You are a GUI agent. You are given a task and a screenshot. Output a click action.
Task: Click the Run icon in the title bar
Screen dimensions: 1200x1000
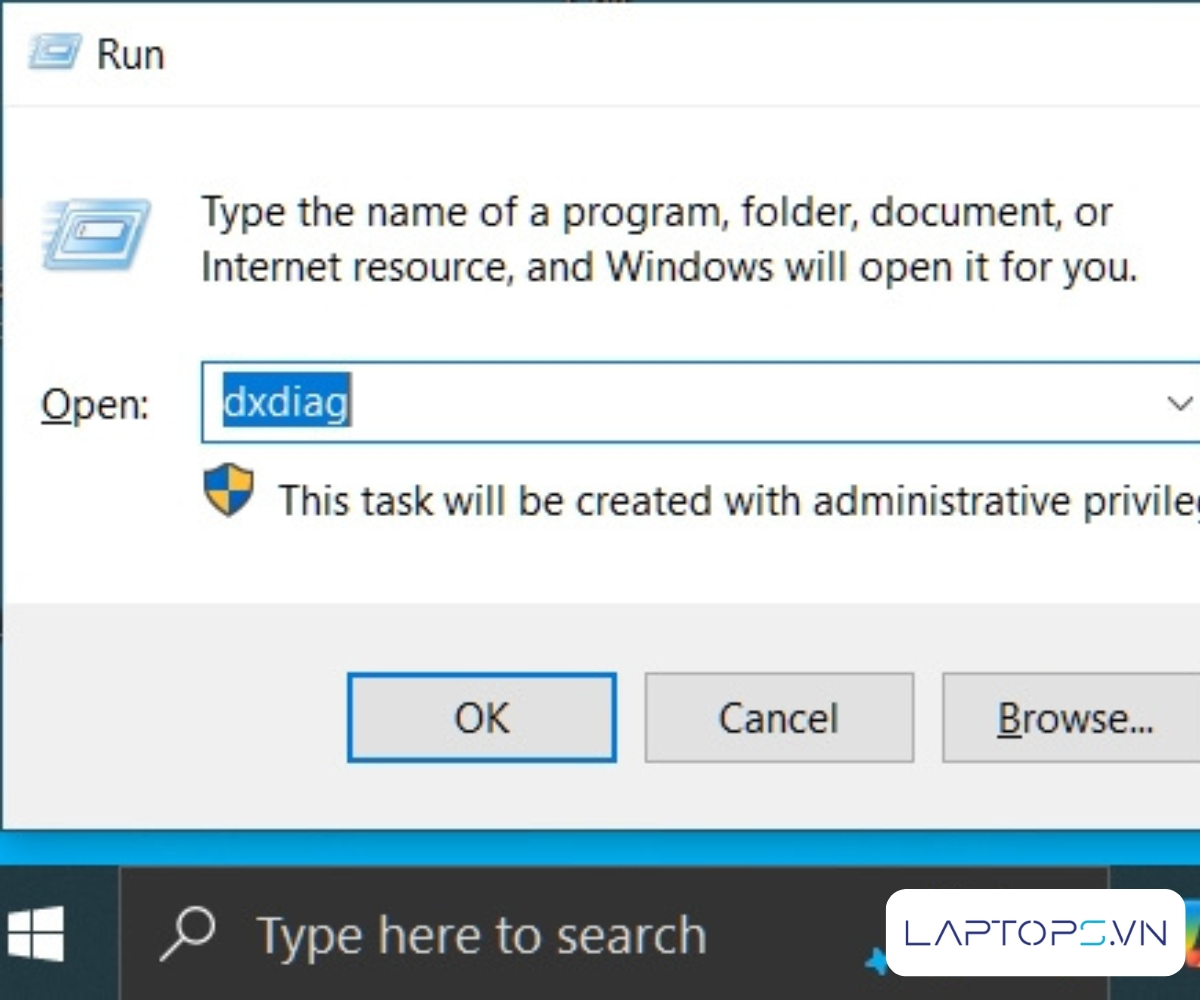tap(55, 52)
